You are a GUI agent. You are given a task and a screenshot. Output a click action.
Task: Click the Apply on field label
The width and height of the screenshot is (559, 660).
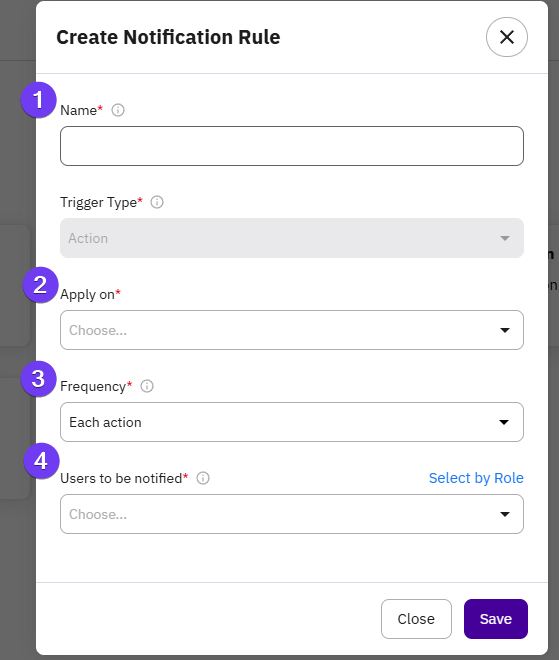tap(90, 294)
